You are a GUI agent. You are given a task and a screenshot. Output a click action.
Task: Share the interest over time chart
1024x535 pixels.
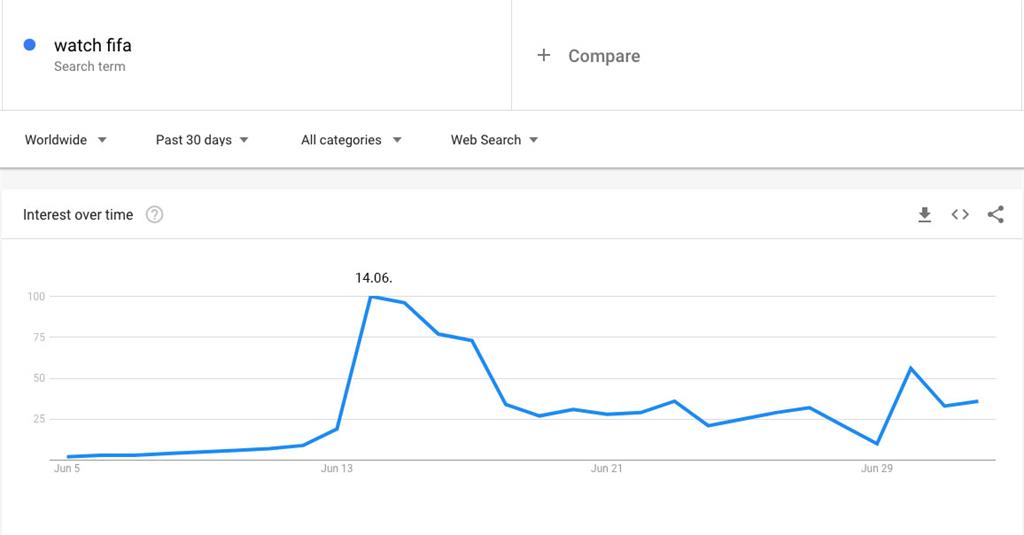click(995, 215)
